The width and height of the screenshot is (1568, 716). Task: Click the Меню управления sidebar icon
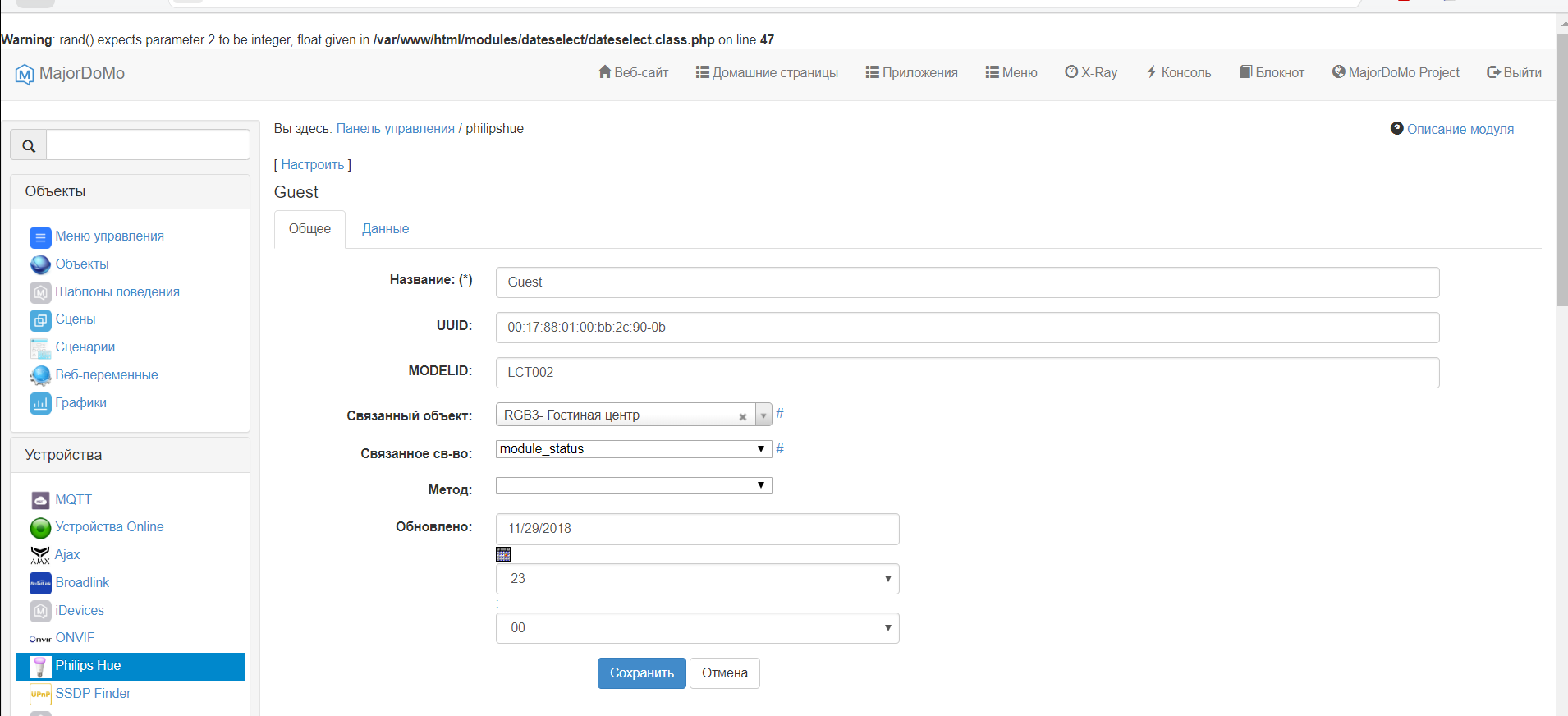click(x=40, y=237)
